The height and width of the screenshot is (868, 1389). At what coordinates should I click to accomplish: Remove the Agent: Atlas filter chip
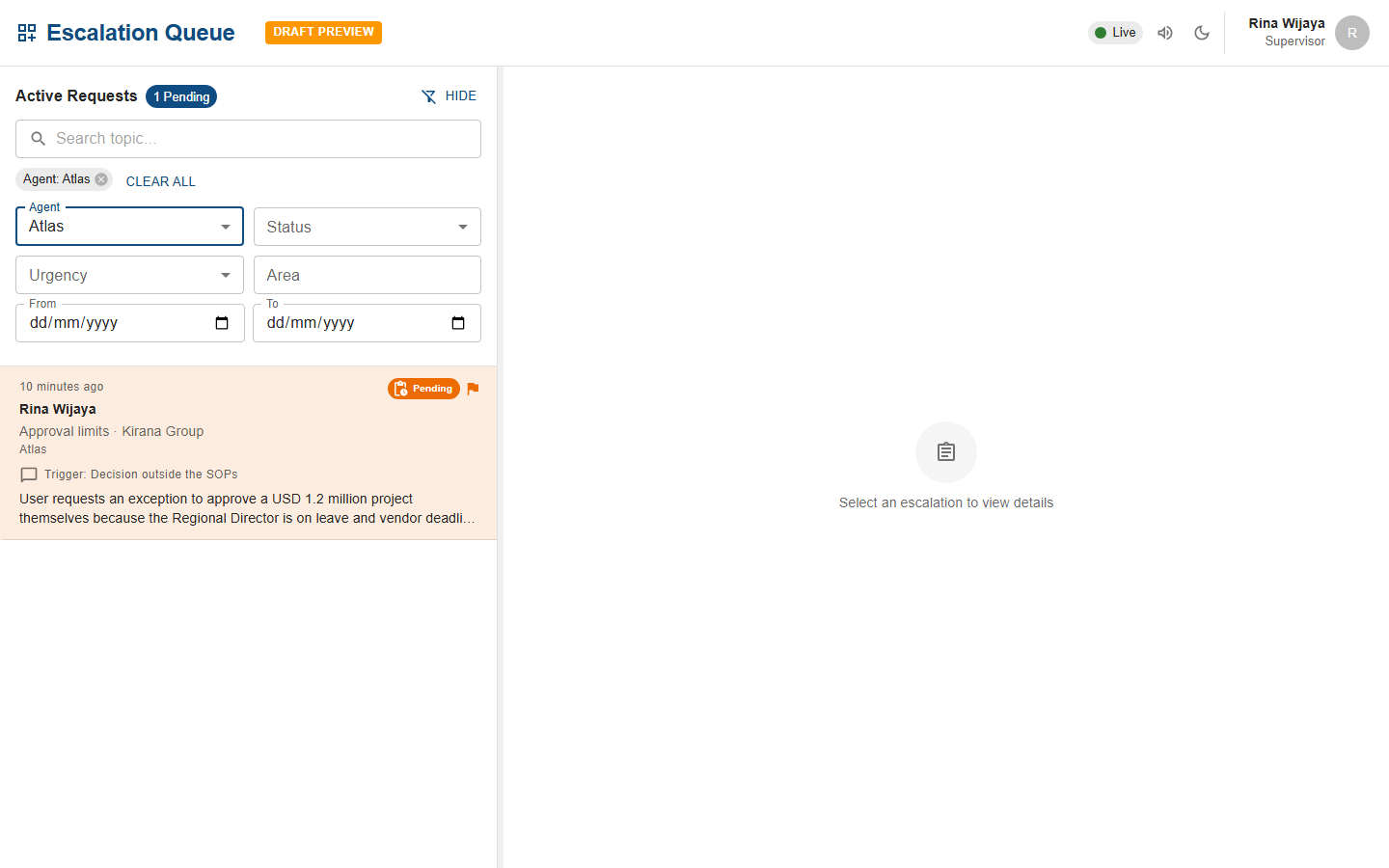coord(101,179)
